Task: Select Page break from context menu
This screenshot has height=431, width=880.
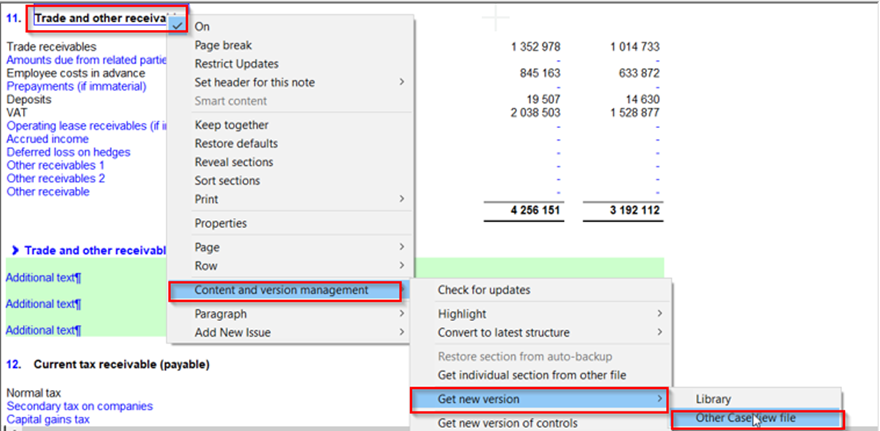Action: coord(223,45)
